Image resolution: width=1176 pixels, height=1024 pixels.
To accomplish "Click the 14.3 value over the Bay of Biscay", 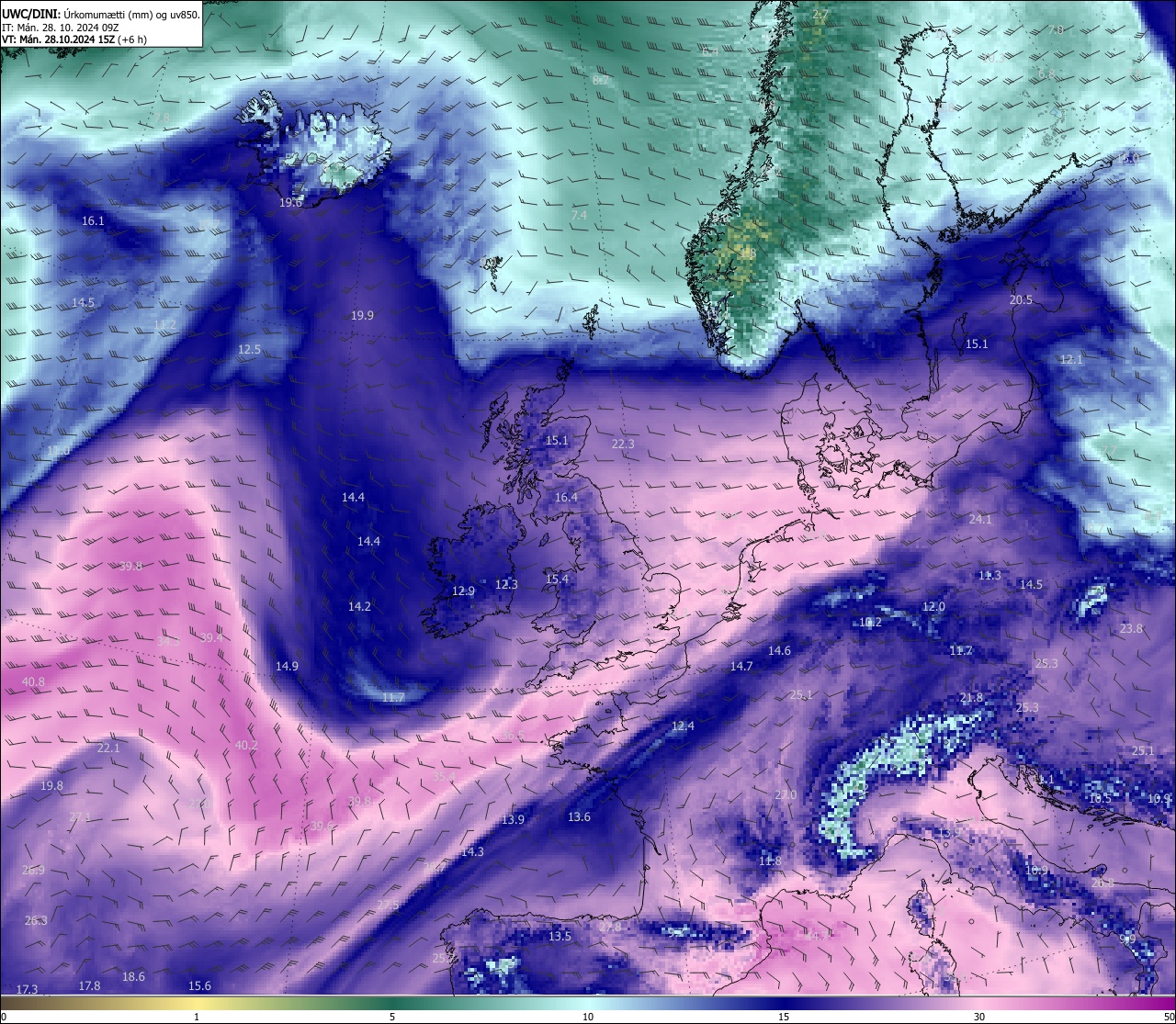I will pyautogui.click(x=472, y=852).
